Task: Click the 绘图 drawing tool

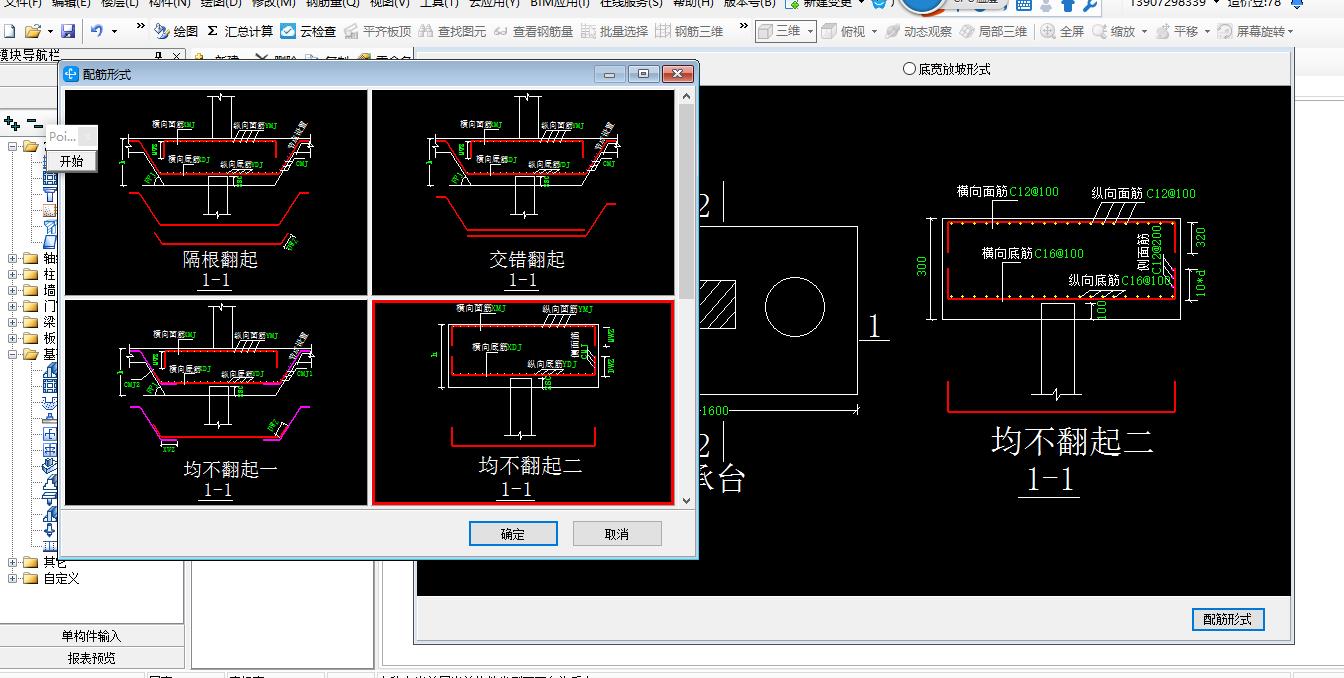Action: [x=176, y=31]
